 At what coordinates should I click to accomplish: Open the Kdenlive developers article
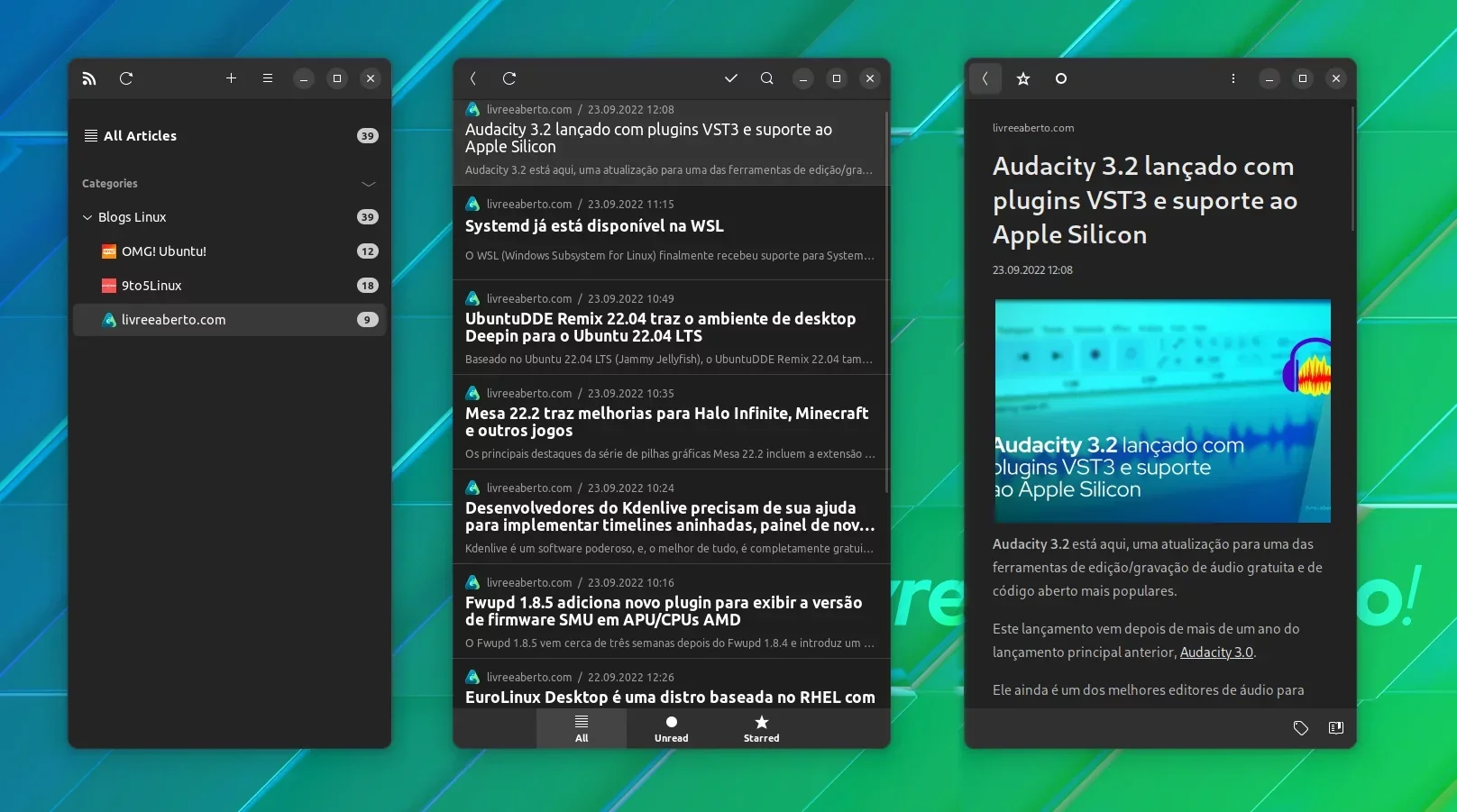pos(670,516)
